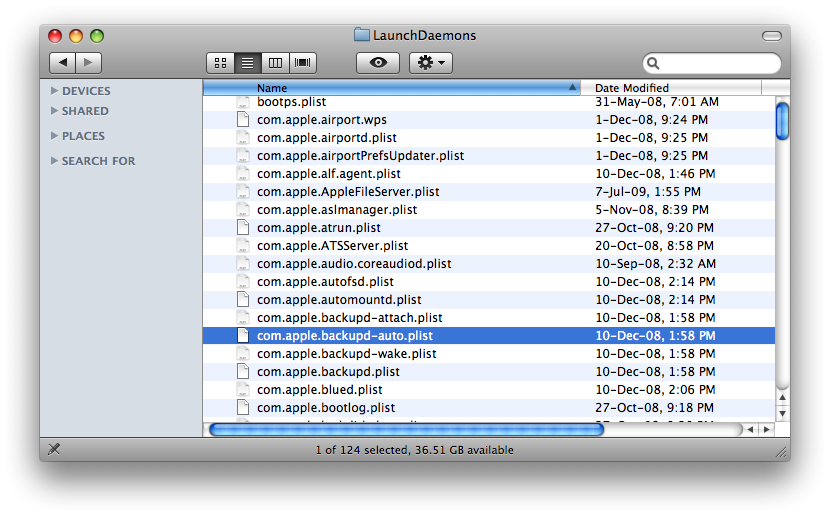Switch to list view

point(247,63)
